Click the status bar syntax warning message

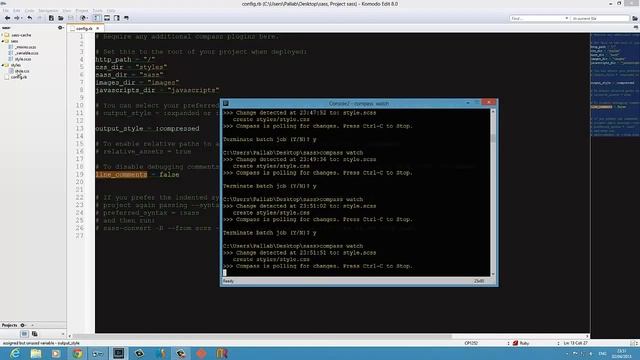41,343
